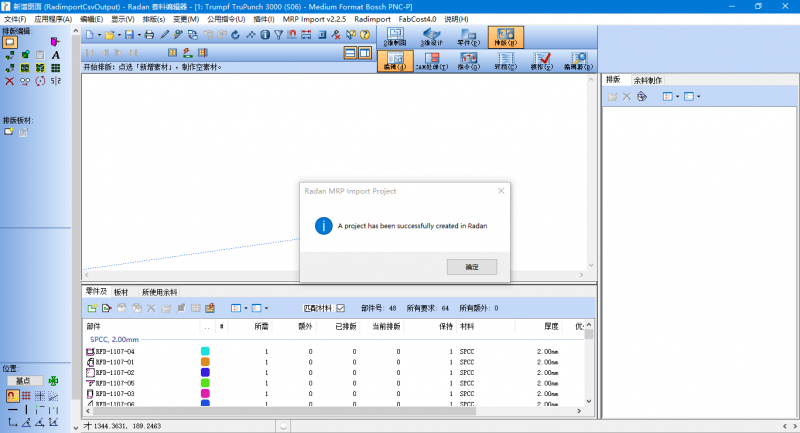
Task: Click the red X delete tool icon
Action: (x=9, y=81)
